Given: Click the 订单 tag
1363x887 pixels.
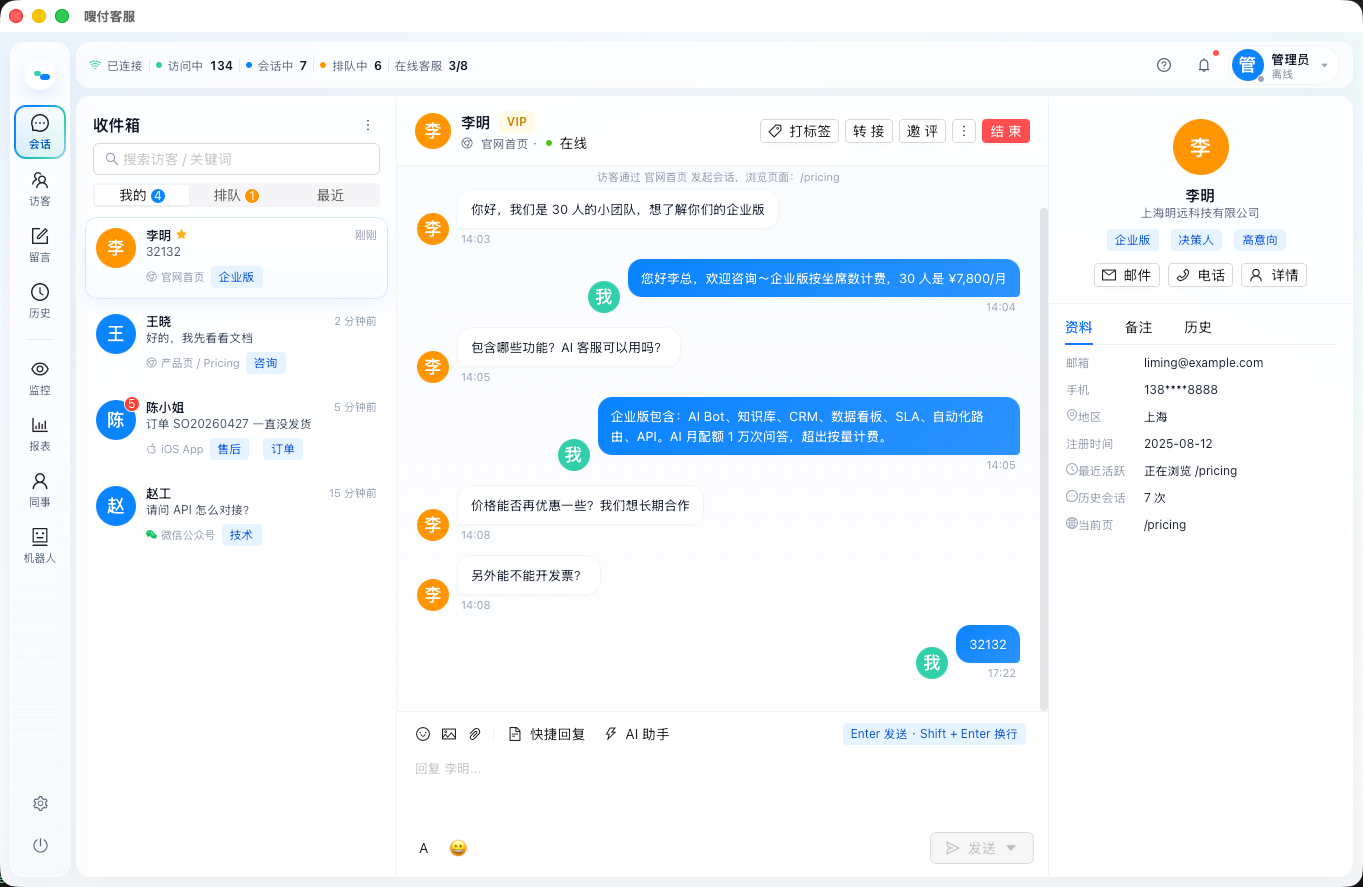Looking at the screenshot, I should (283, 449).
